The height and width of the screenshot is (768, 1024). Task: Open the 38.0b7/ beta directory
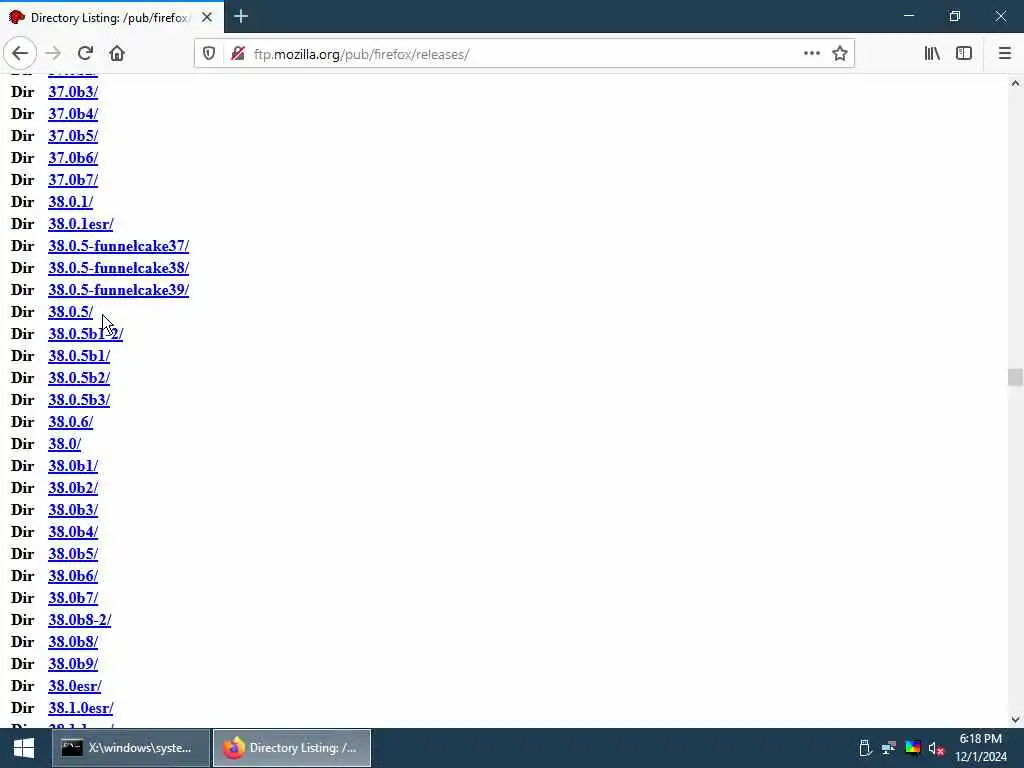[x=73, y=598]
